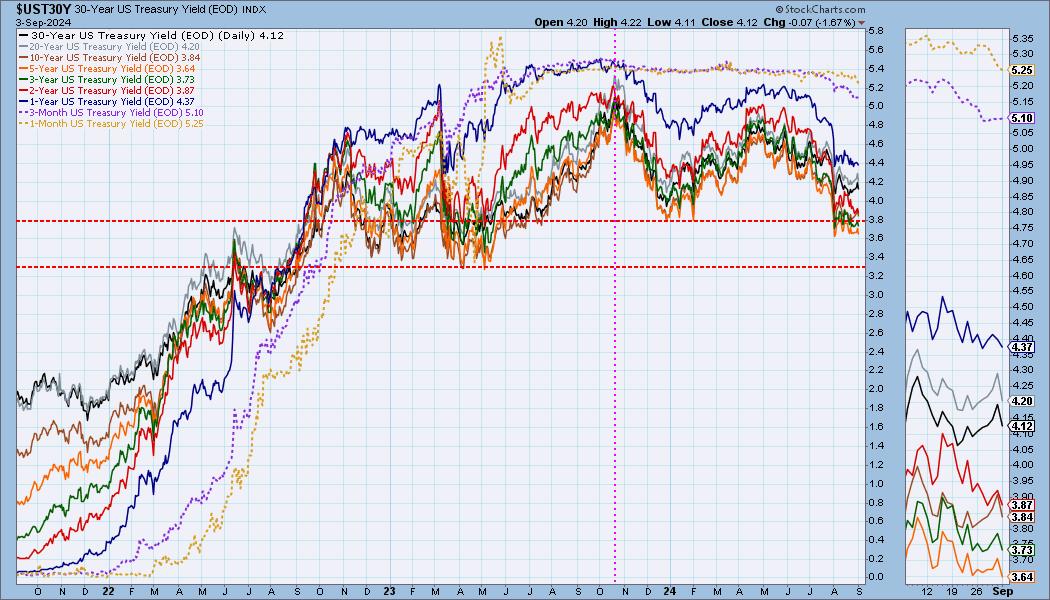Select the 5-Year US Treasury Yield legend entry
Screen dimensions: 1050x600
click(108, 68)
